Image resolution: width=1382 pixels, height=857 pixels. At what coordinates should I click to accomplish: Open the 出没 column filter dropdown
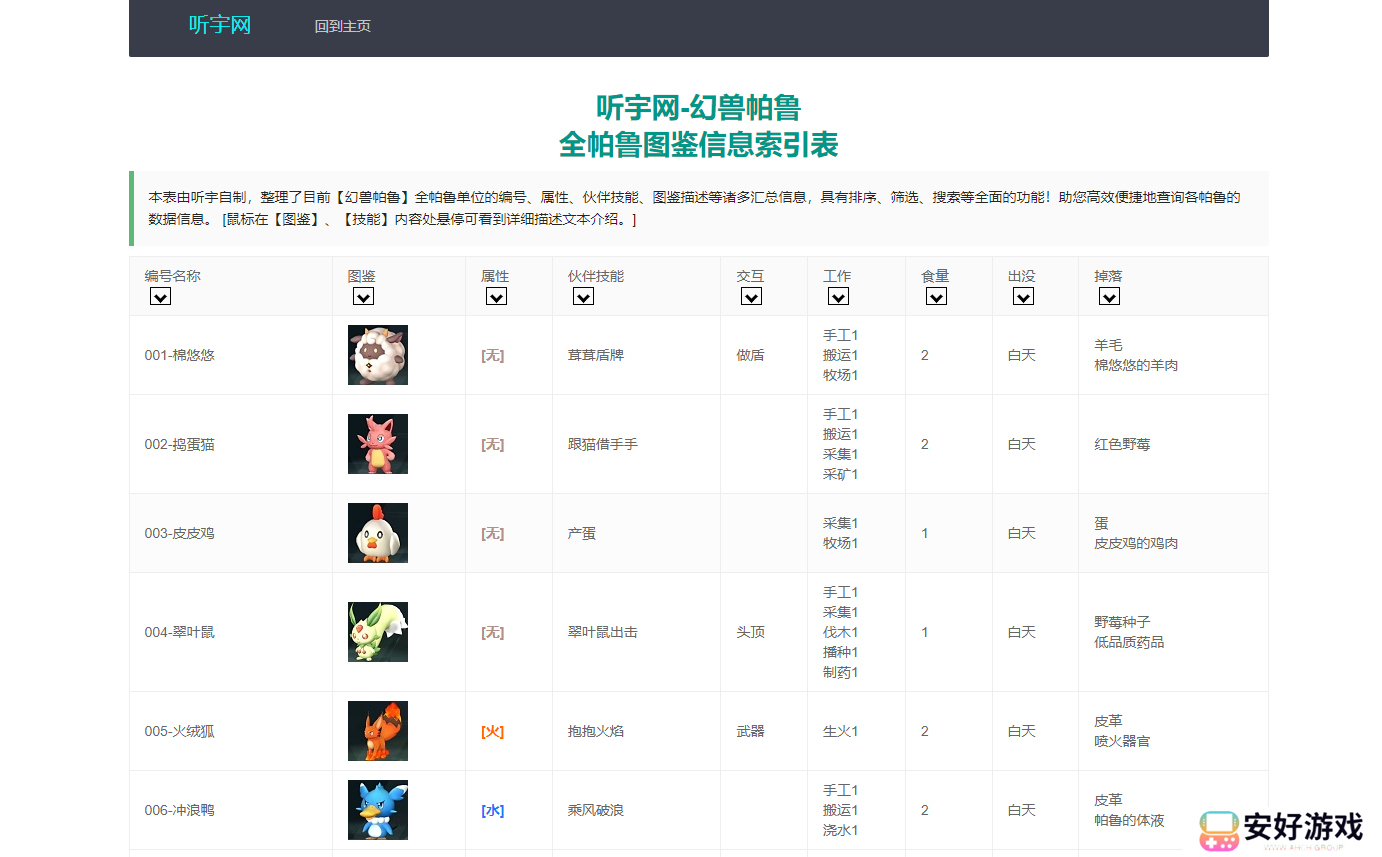click(x=1022, y=296)
